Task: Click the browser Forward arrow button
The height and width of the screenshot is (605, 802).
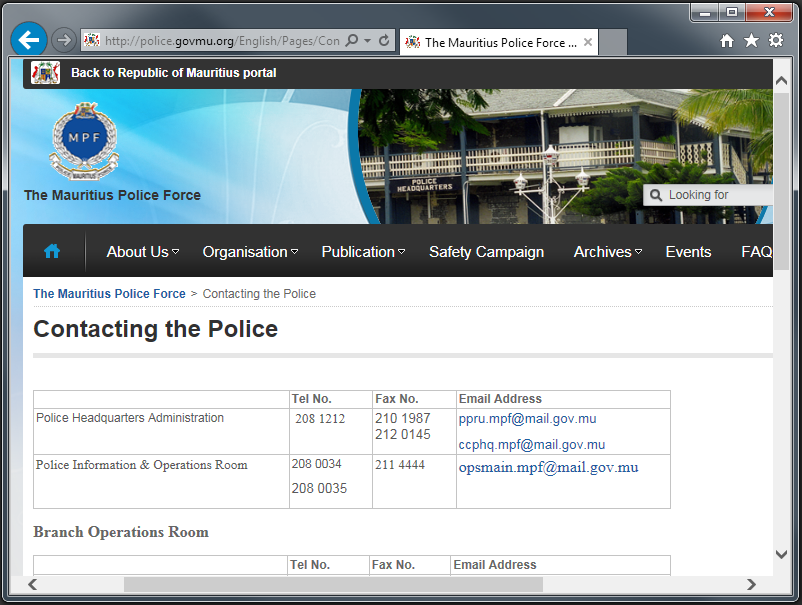Action: click(64, 40)
